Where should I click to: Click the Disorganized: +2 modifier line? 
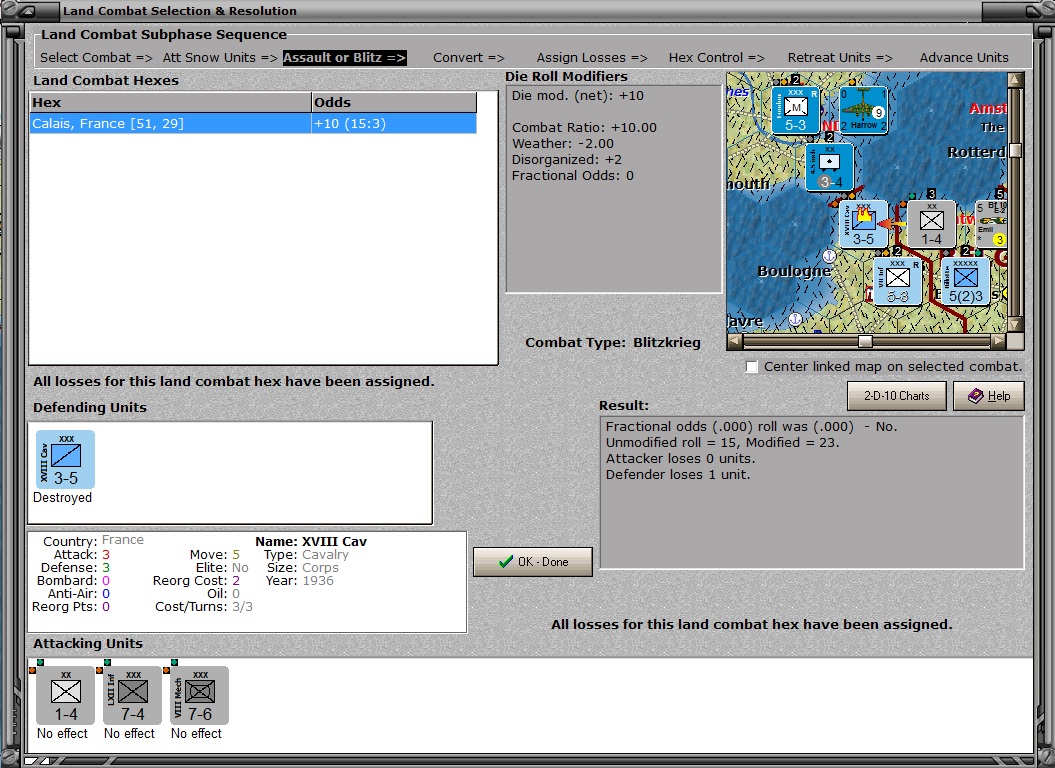[567, 160]
